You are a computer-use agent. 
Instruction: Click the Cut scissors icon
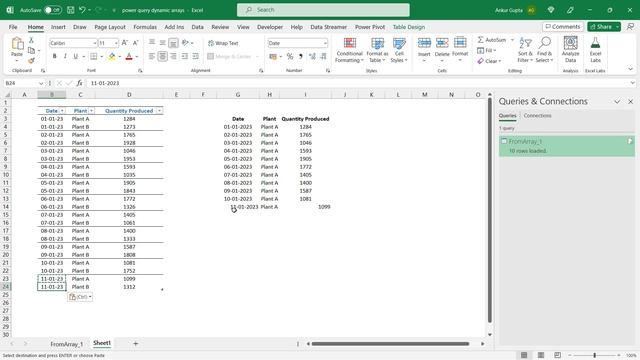point(31,40)
